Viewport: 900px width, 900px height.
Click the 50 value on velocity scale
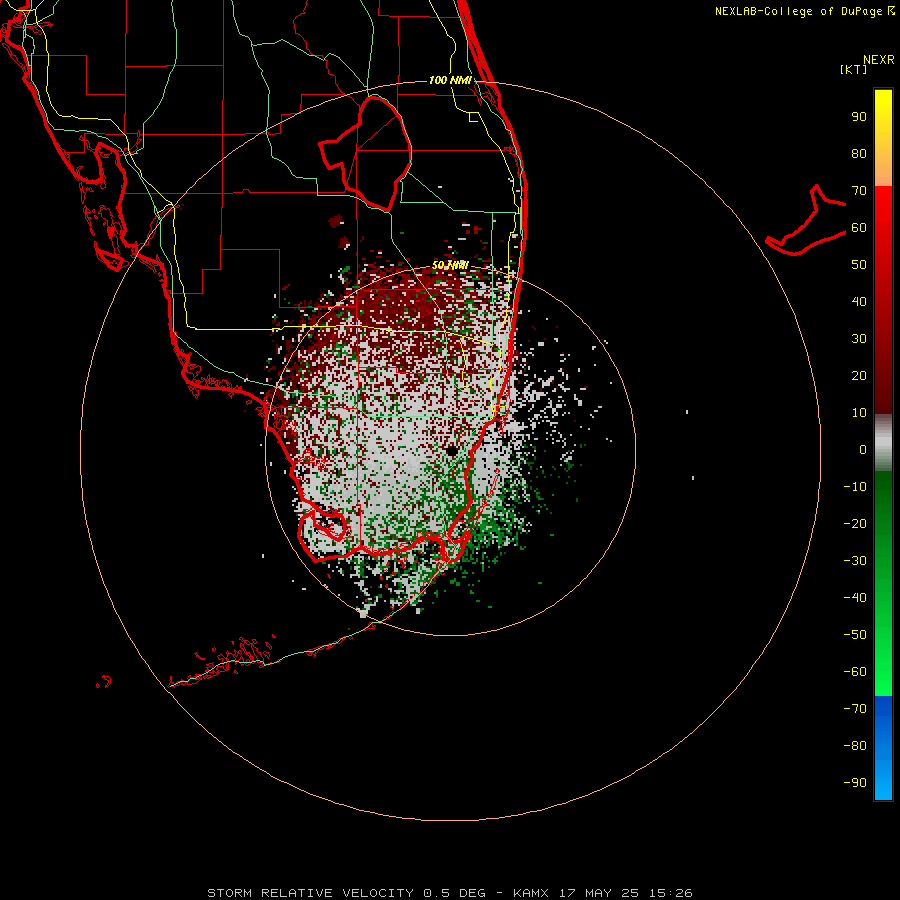click(859, 265)
